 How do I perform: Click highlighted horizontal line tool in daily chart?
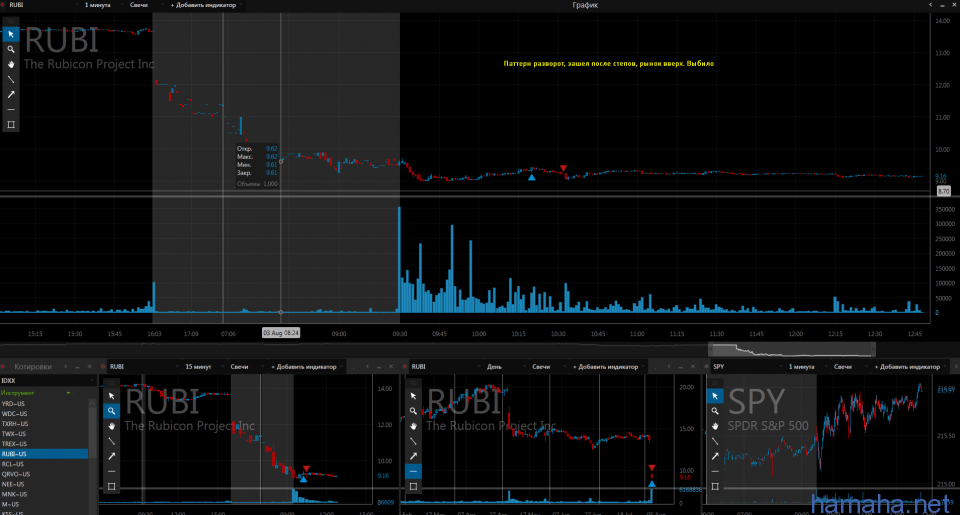(413, 472)
